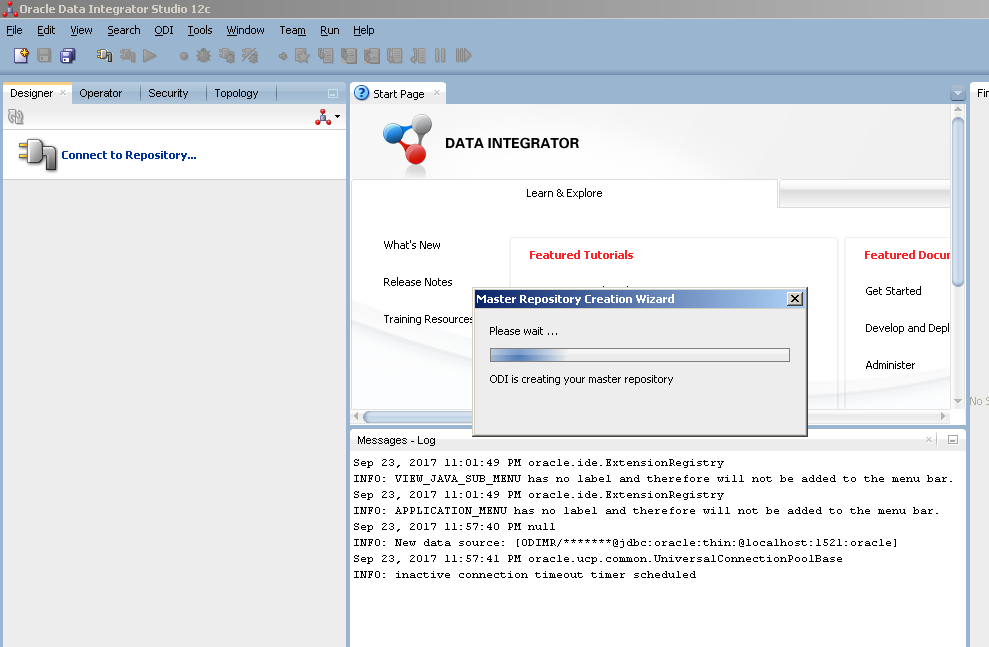
Task: Collapse the Messages - Log panel
Action: (951, 439)
